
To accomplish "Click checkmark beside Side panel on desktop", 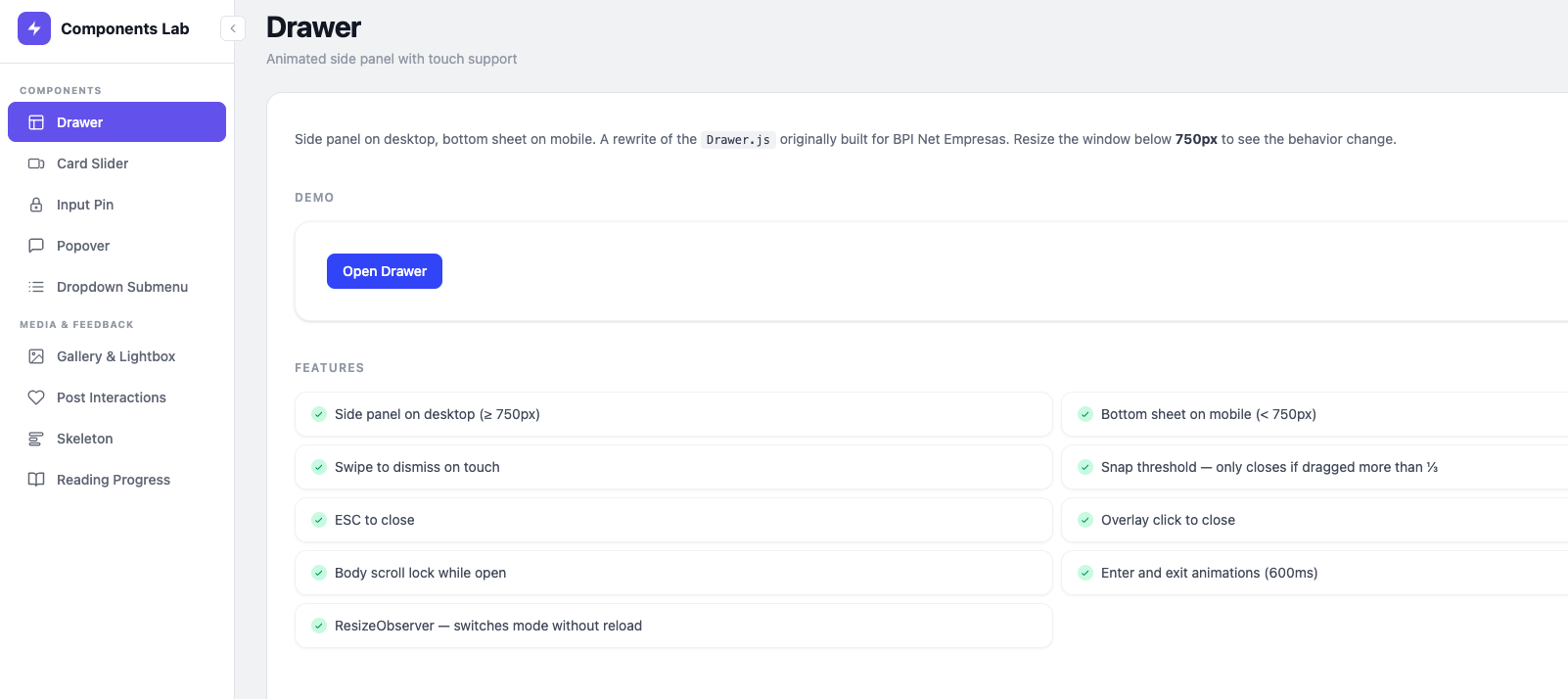I will coord(319,414).
